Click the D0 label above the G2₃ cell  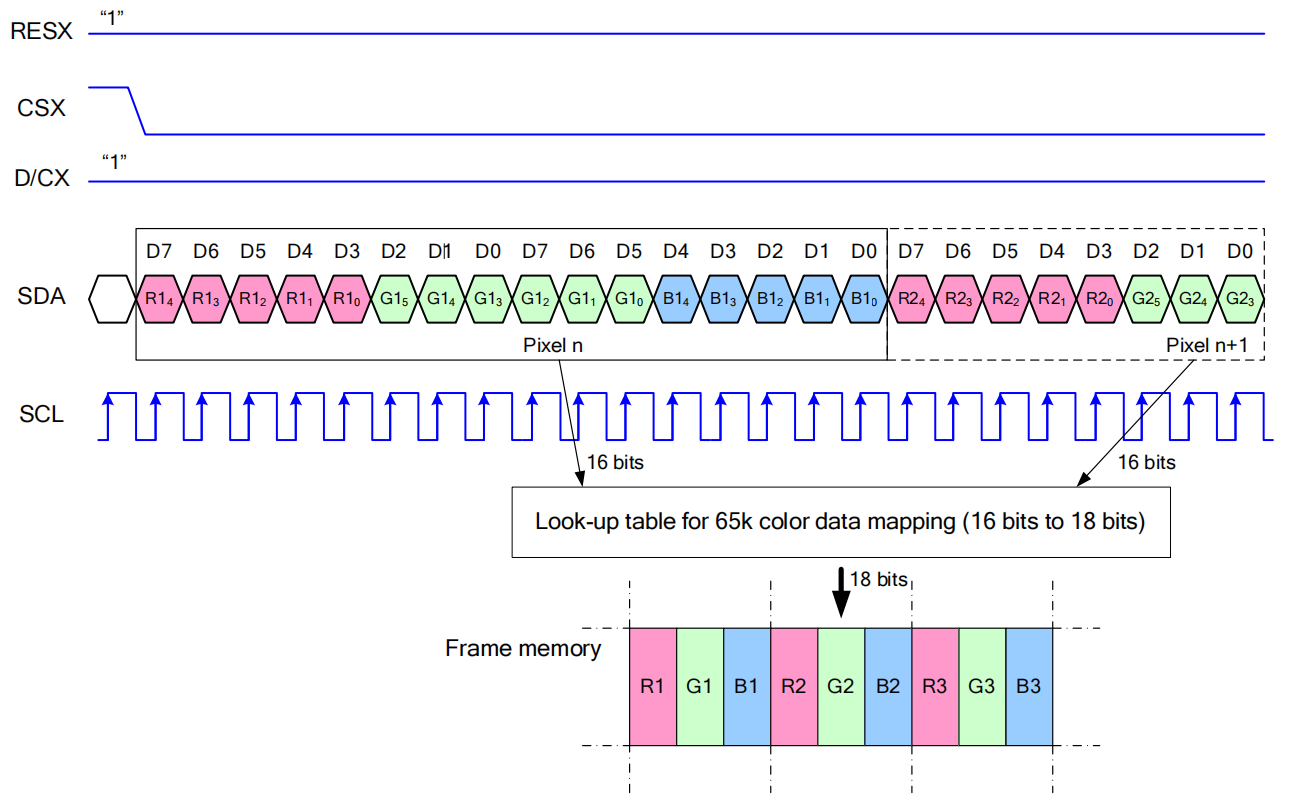point(1240,251)
